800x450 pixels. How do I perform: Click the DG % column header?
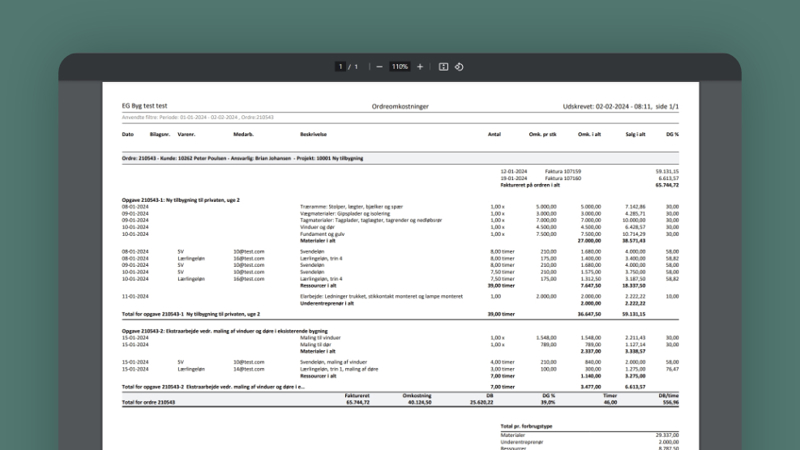pyautogui.click(x=672, y=133)
